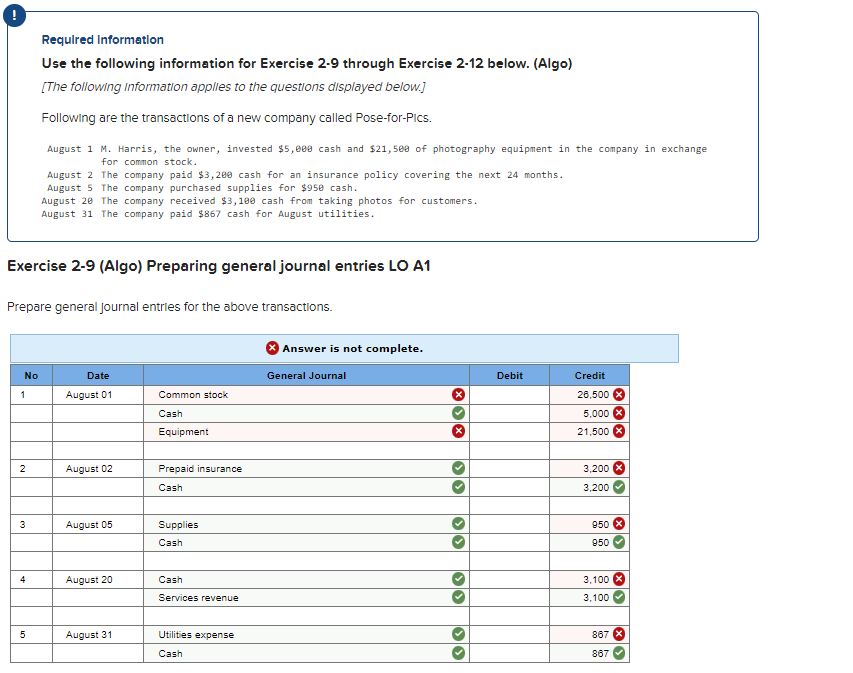The height and width of the screenshot is (673, 853).
Task: Select the Supplies account cell
Action: [x=306, y=524]
